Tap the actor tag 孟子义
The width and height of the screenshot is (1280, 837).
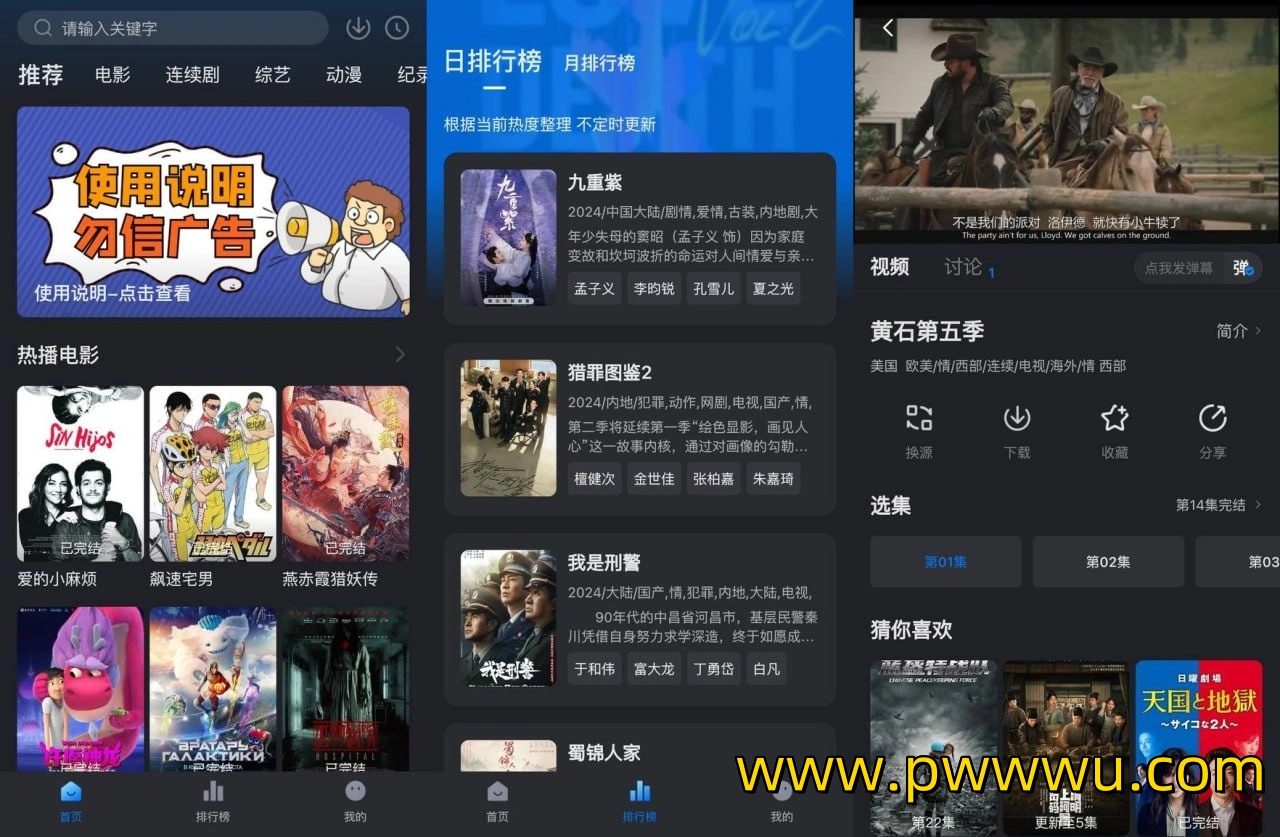[x=595, y=289]
